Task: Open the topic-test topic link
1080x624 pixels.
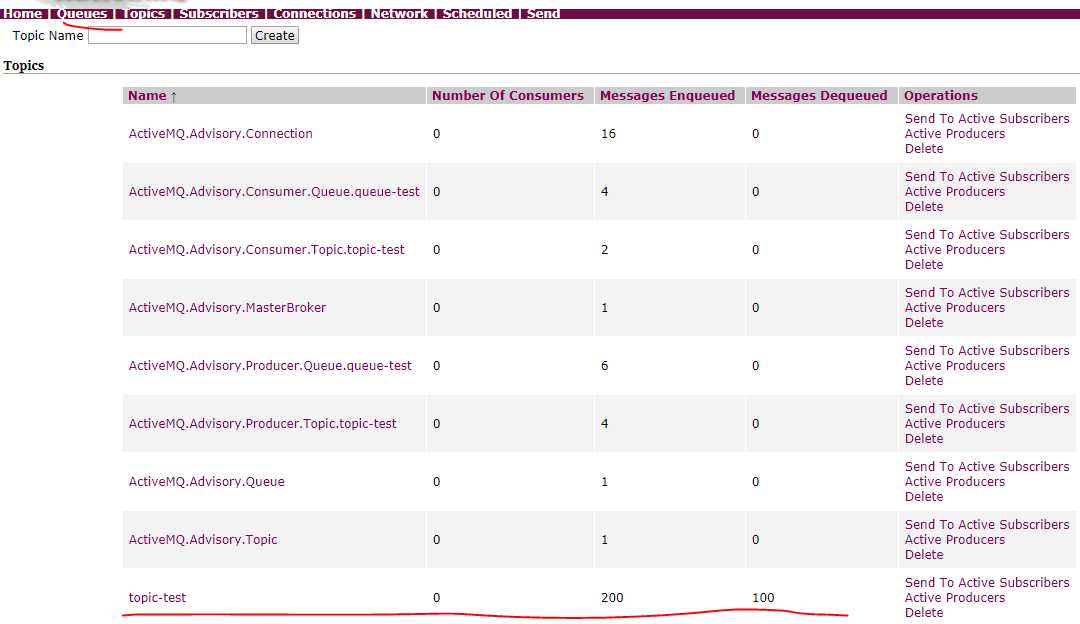Action: click(157, 597)
